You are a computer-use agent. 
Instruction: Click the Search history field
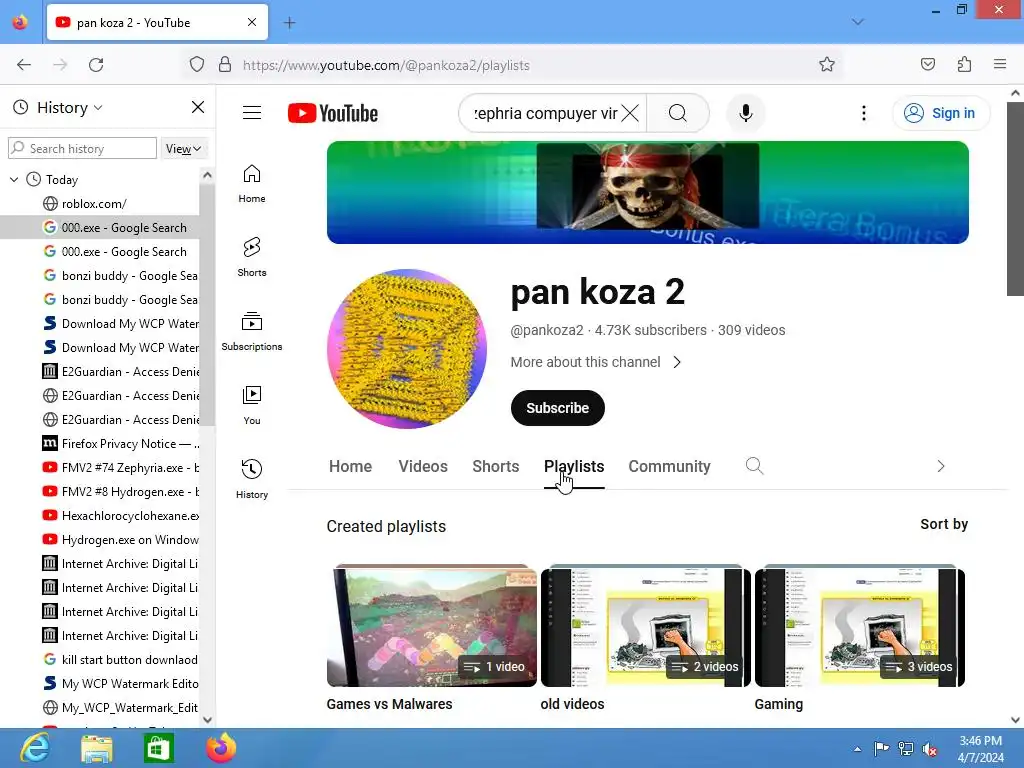pyautogui.click(x=82, y=148)
